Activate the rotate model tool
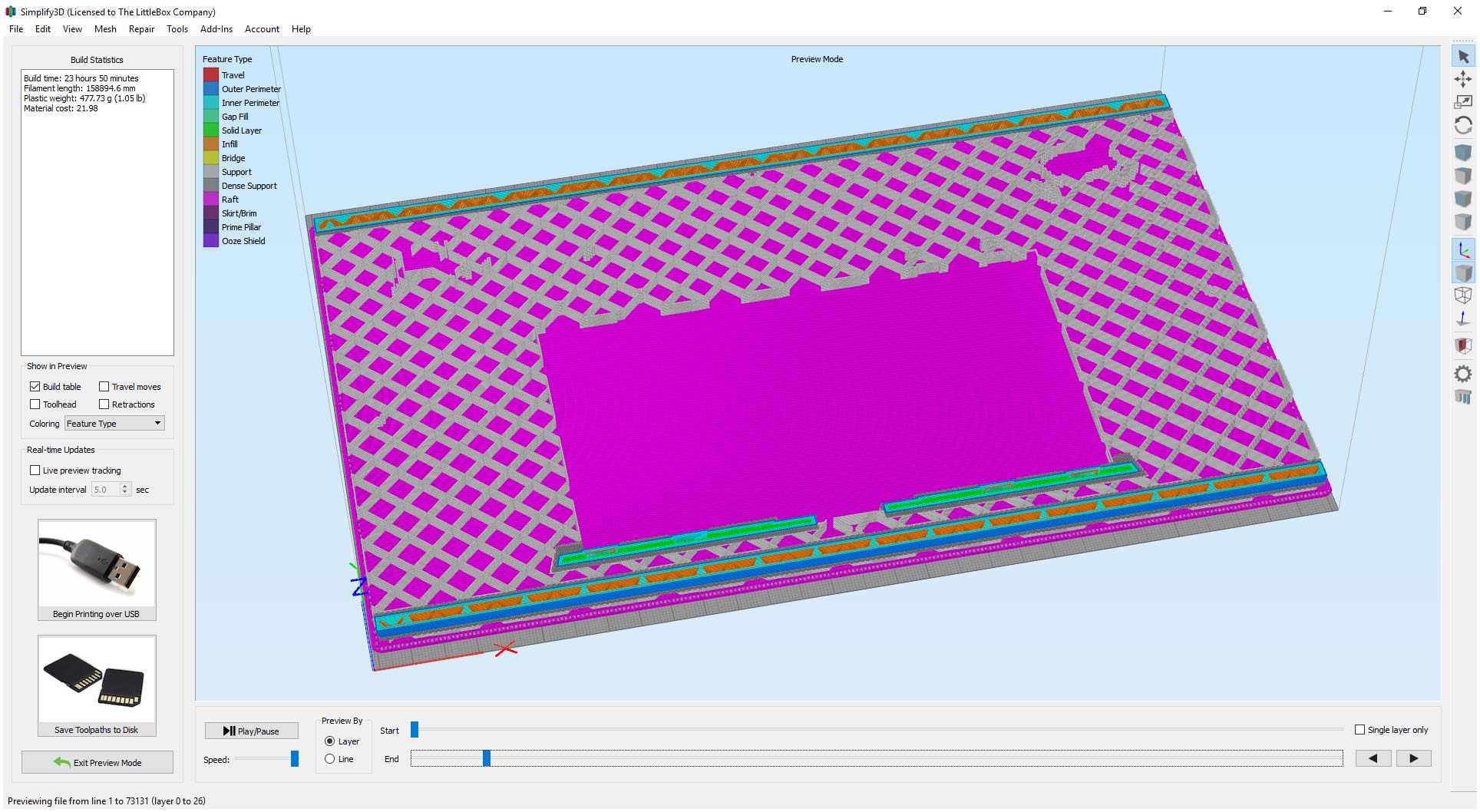Image resolution: width=1480 pixels, height=812 pixels. tap(1463, 125)
